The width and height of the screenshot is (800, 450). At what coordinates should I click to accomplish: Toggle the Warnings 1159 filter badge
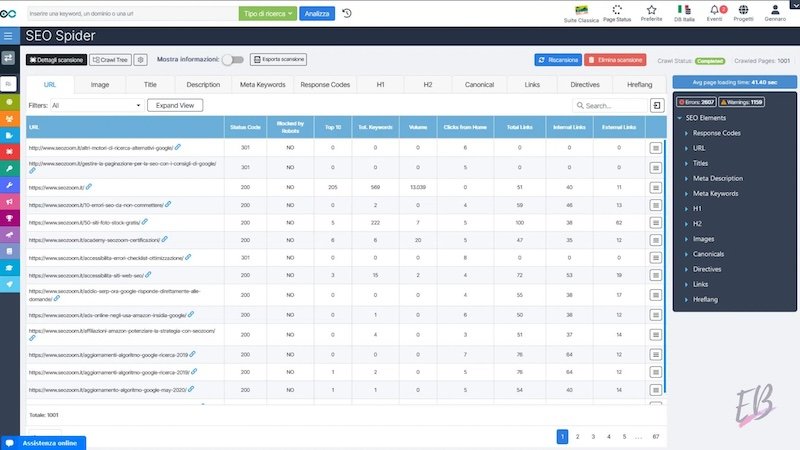click(x=741, y=102)
